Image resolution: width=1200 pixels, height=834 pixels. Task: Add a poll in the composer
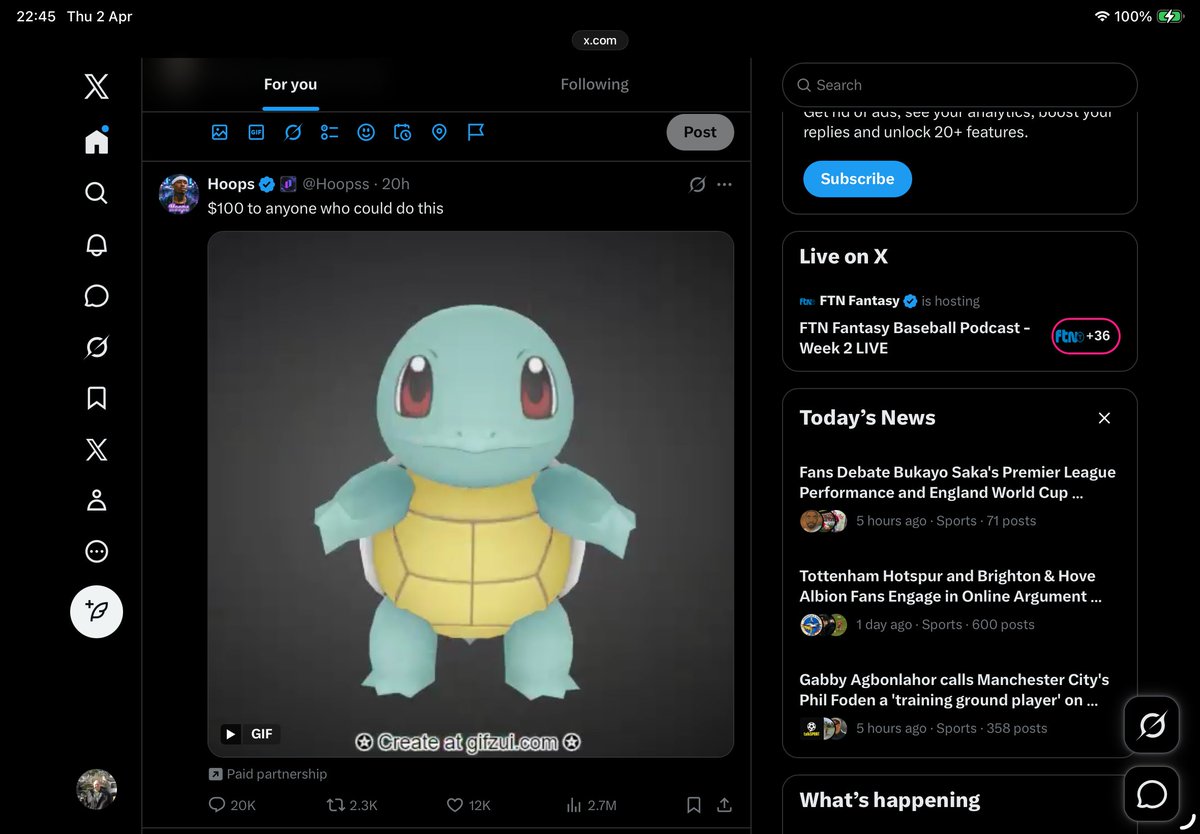tap(329, 132)
